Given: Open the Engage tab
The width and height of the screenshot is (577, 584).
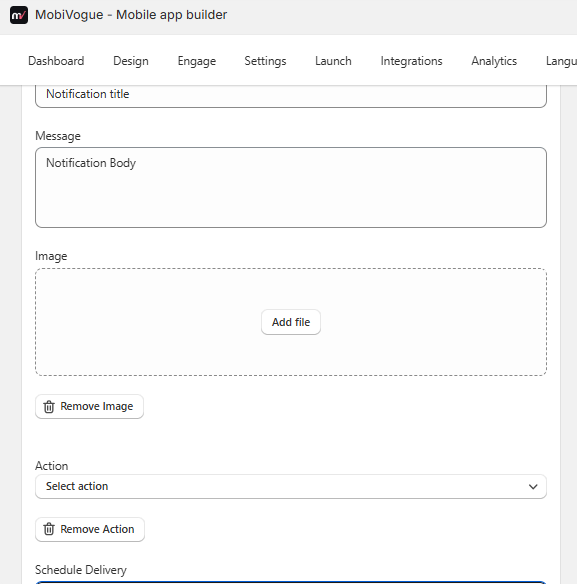Looking at the screenshot, I should [x=197, y=61].
